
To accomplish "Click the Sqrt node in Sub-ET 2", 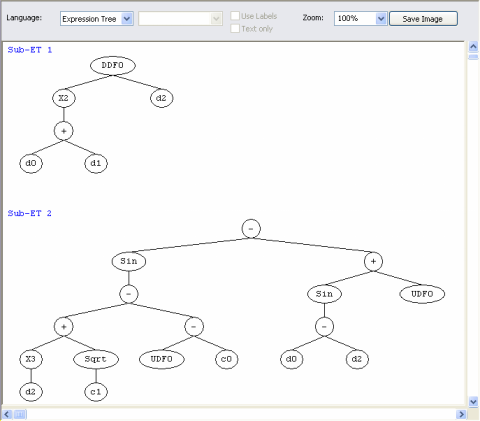I will click(96, 359).
